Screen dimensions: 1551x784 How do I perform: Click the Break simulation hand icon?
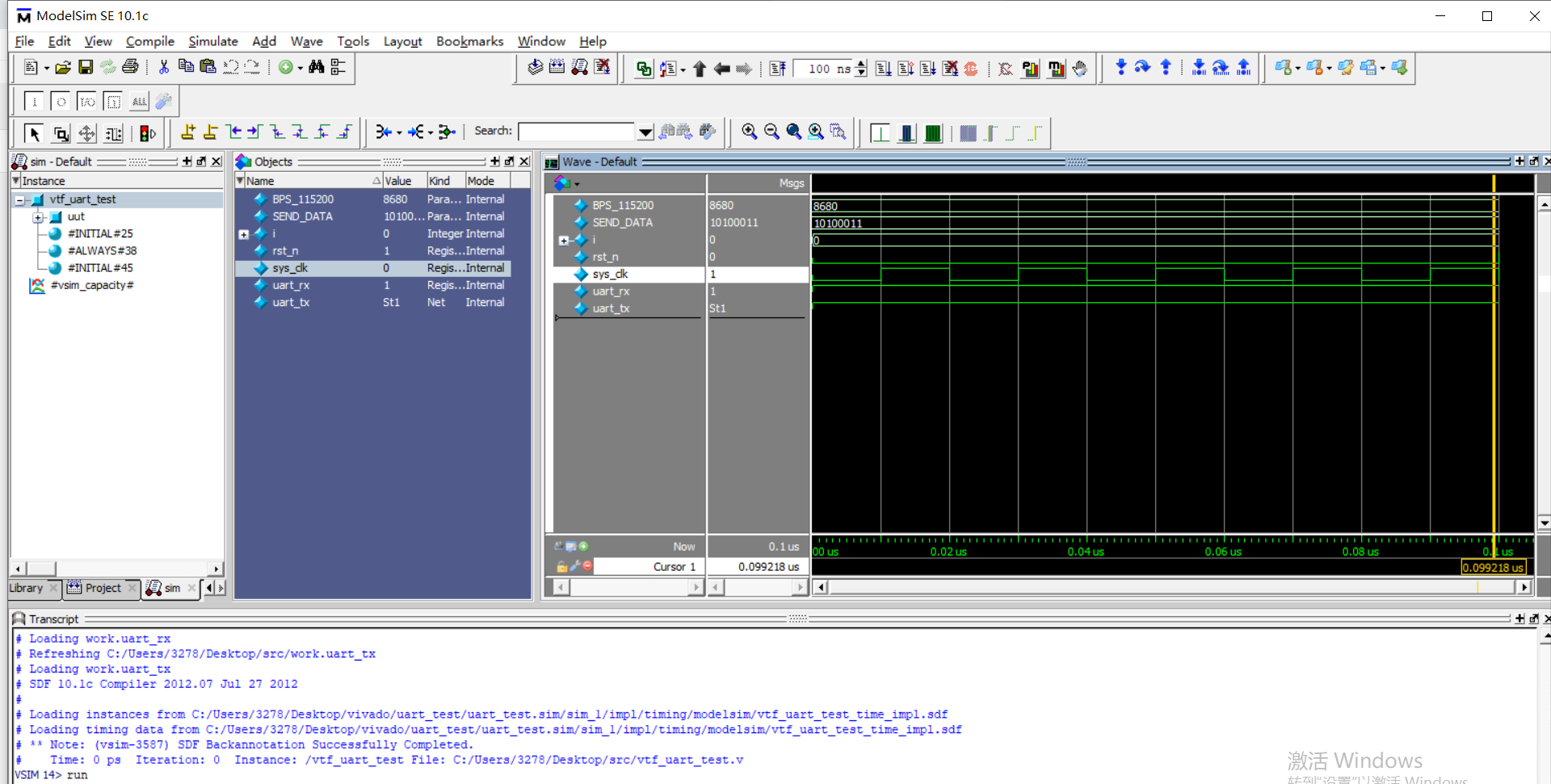coord(1080,69)
